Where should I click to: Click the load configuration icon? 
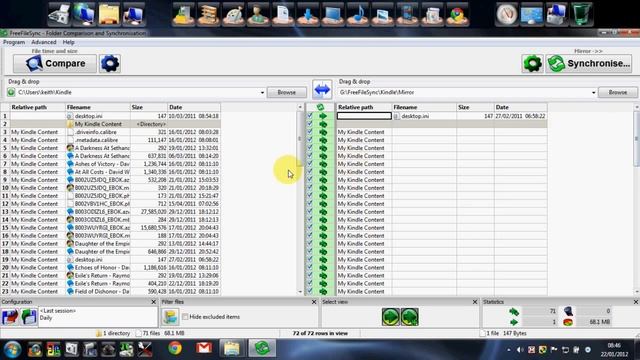point(29,317)
